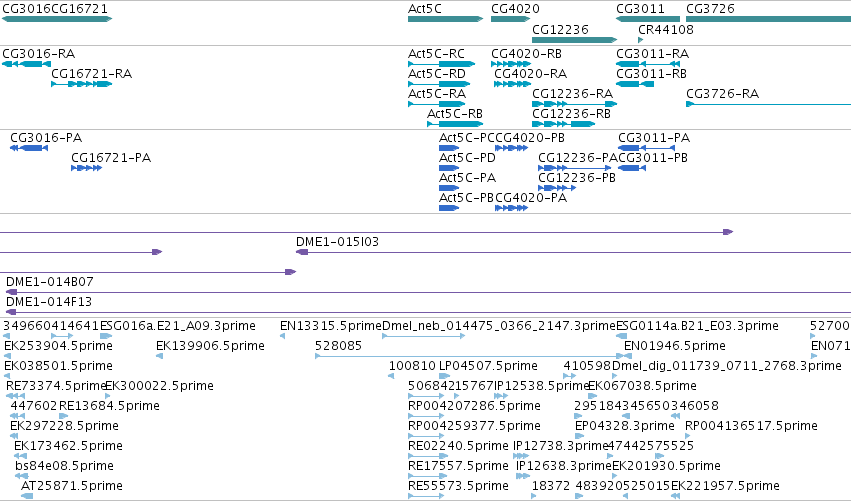Click the RP004136517.5prime label

(751, 426)
